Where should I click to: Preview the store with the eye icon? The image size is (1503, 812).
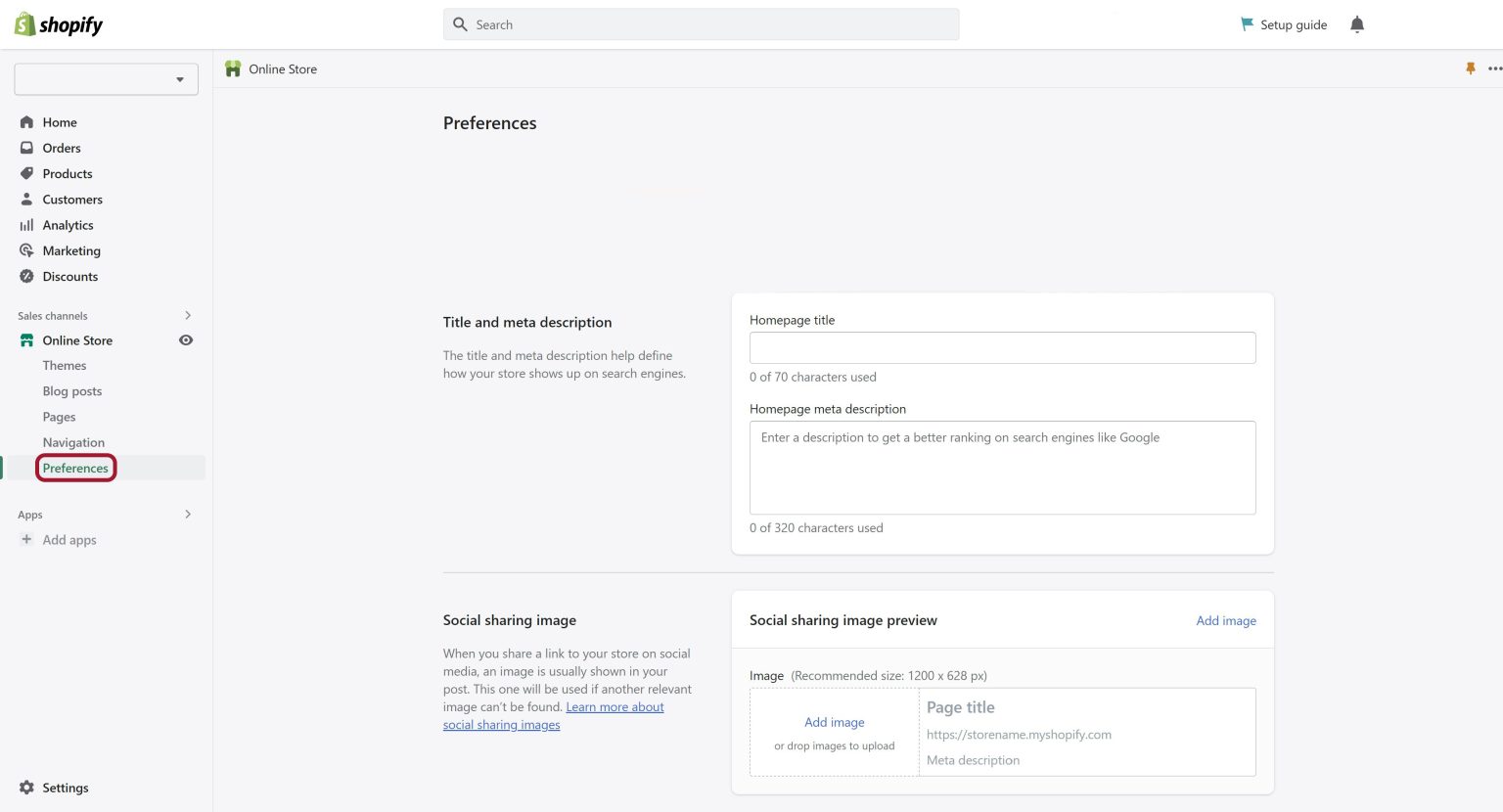186,339
